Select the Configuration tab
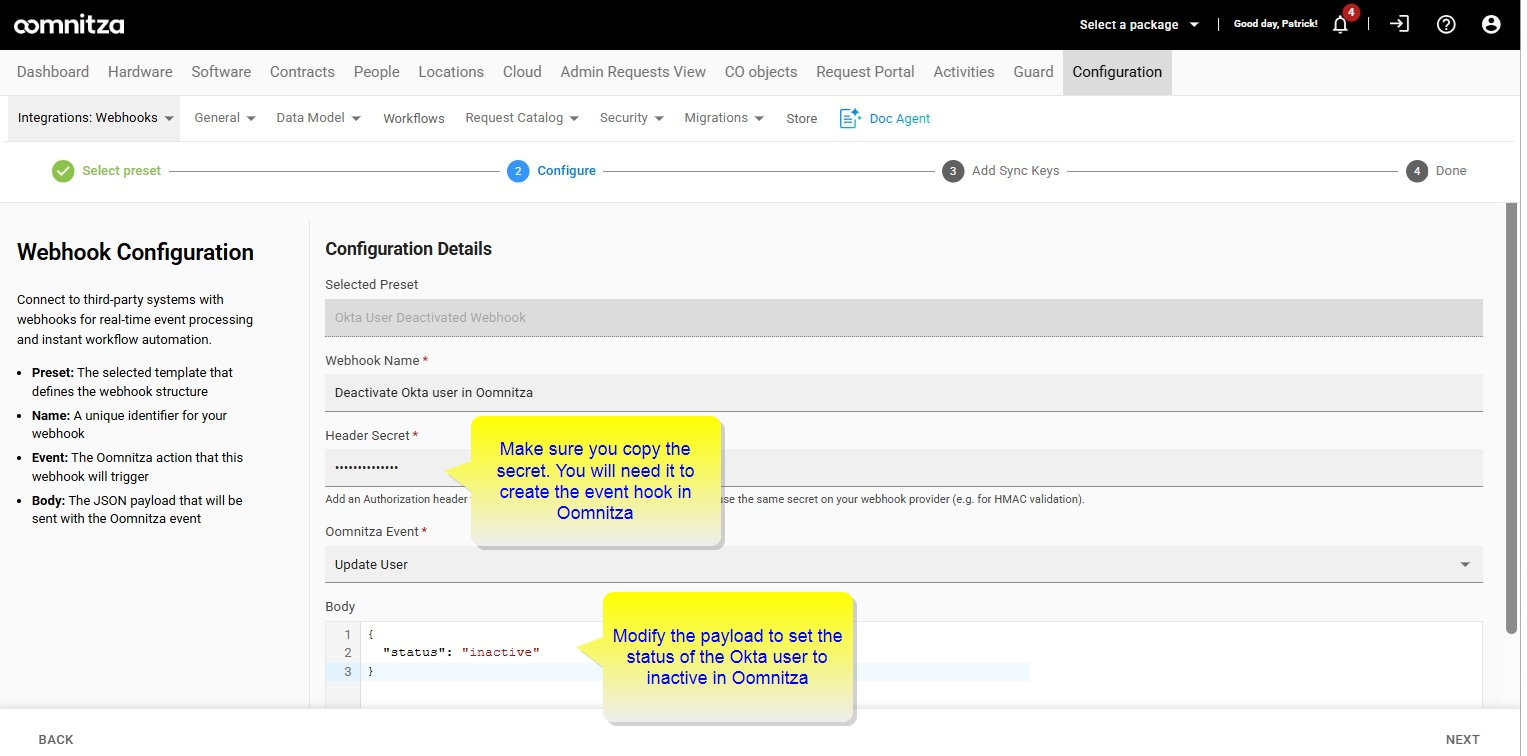 (1117, 72)
